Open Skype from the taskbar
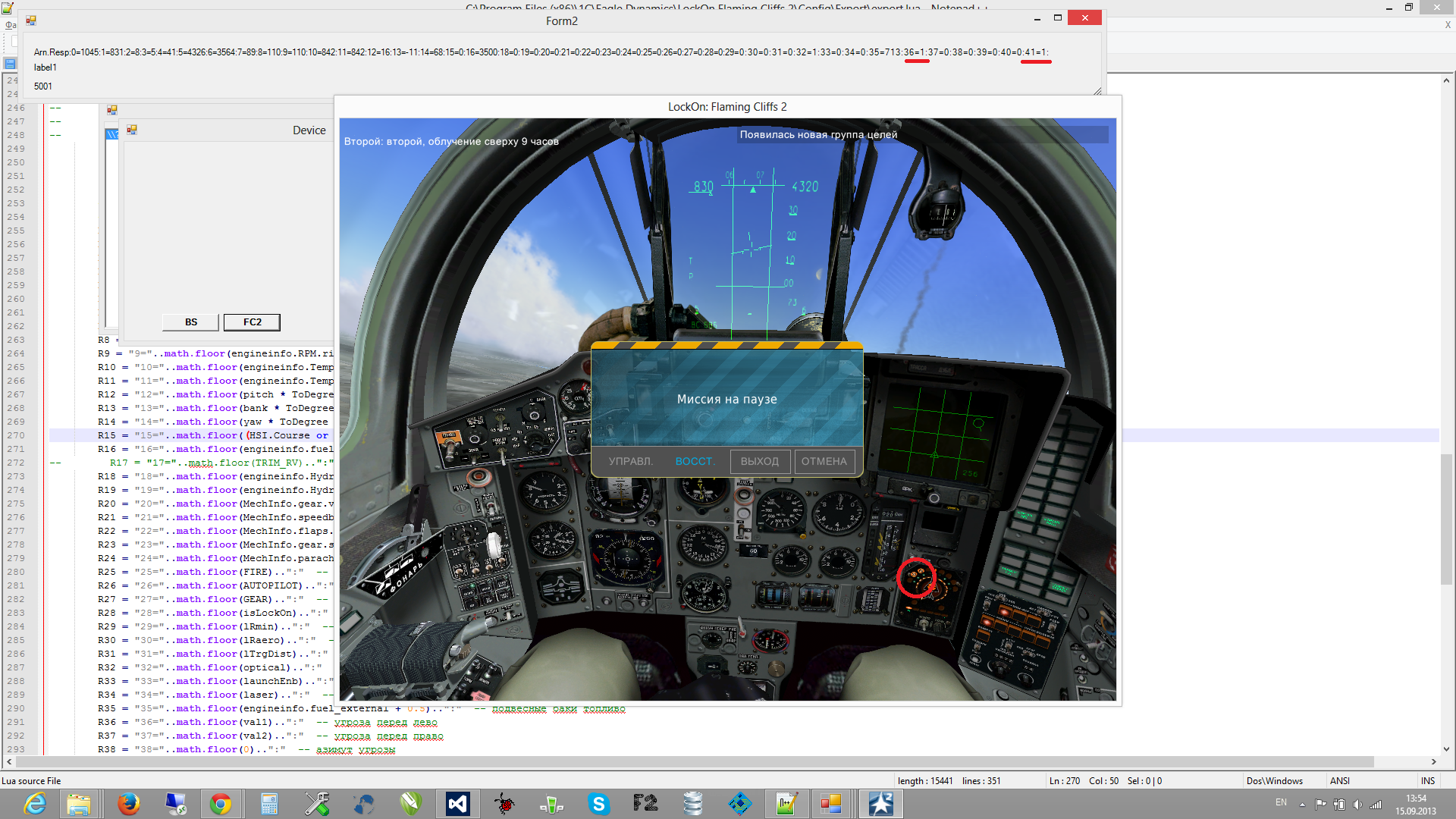The width and height of the screenshot is (1456, 819). tap(599, 804)
